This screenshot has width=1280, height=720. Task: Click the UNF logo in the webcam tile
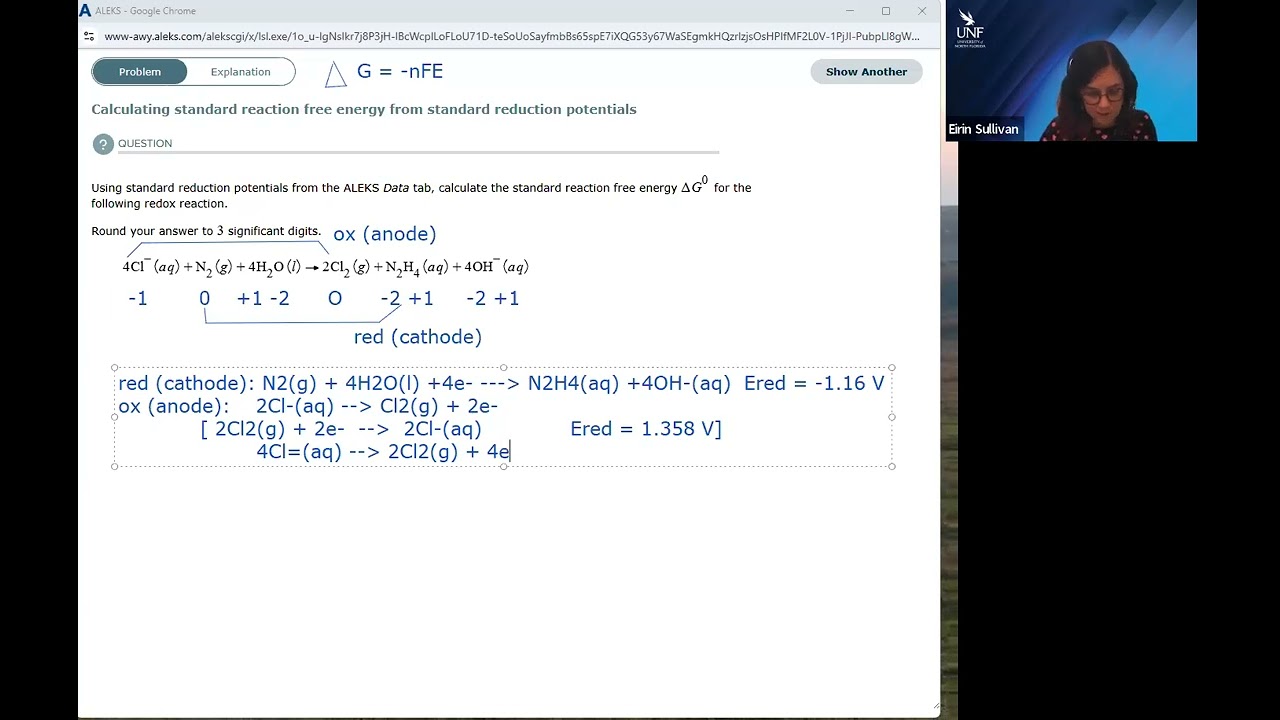pos(970,29)
